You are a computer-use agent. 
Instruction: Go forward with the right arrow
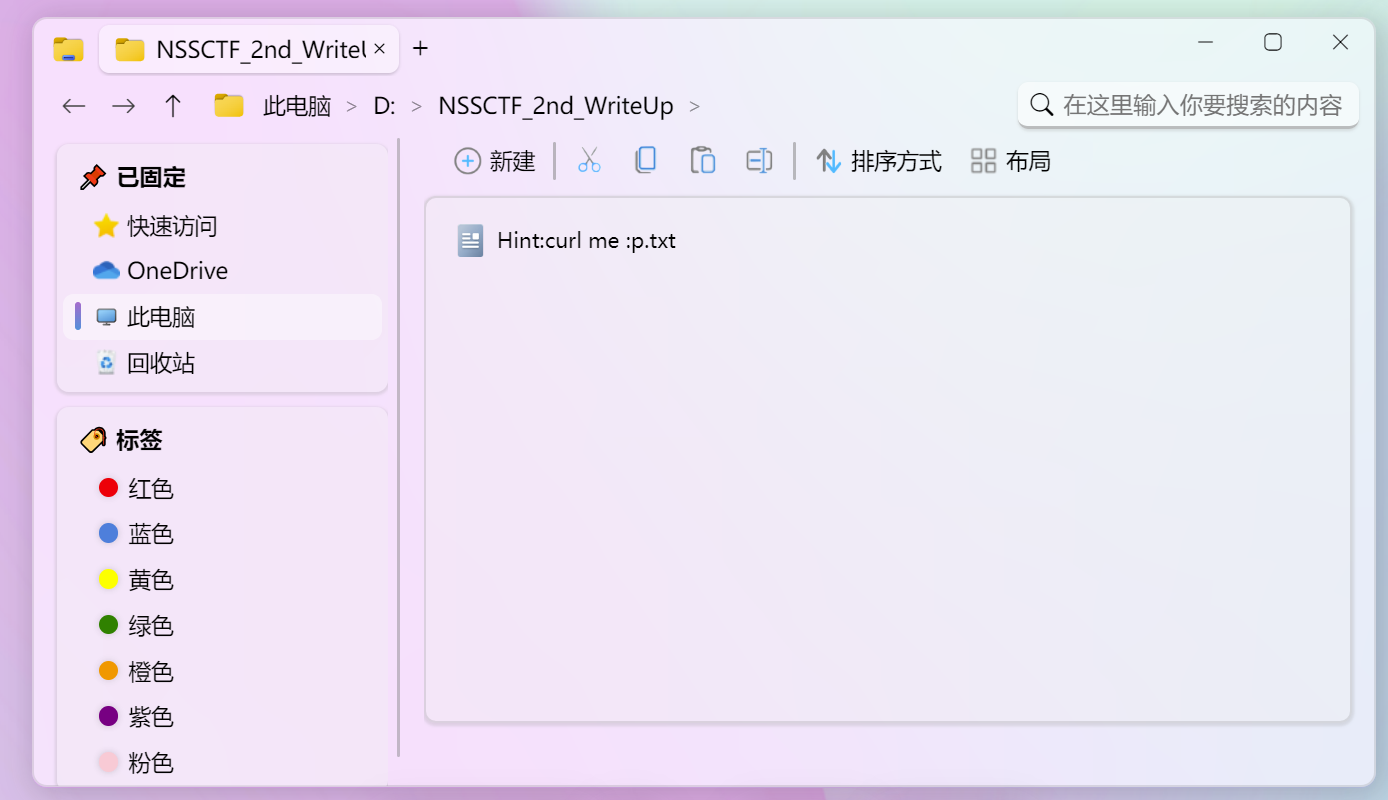pos(123,106)
